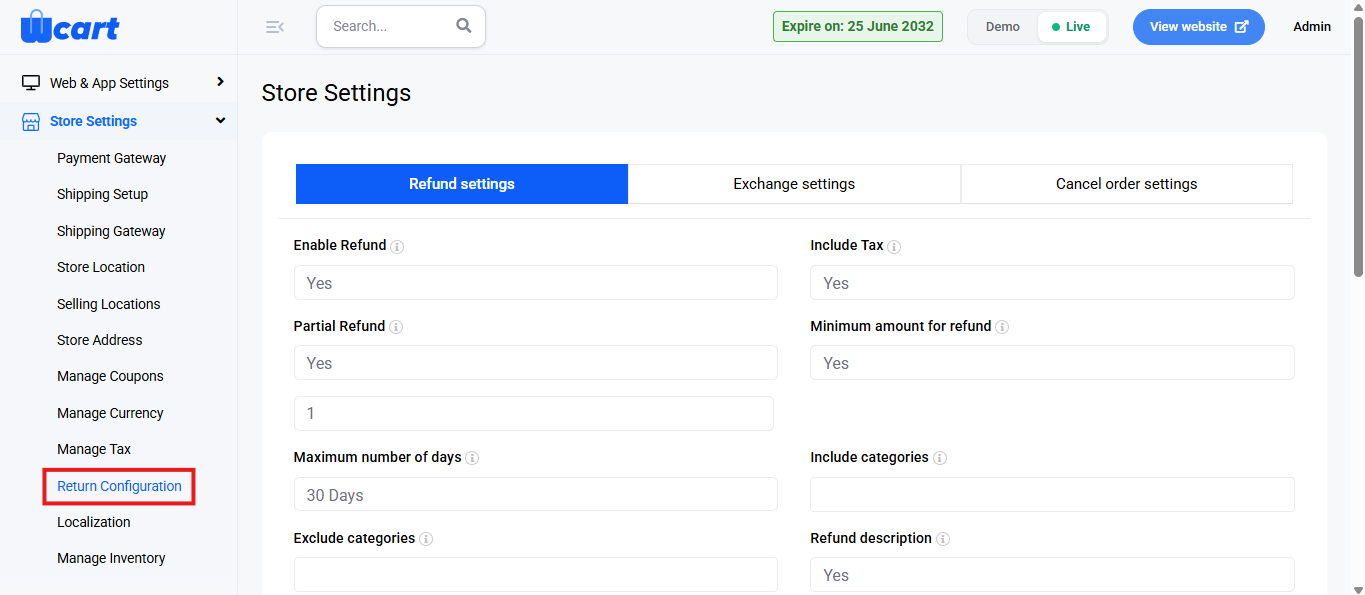
Task: Collapse the sidebar menu toggle icon
Action: [x=274, y=27]
